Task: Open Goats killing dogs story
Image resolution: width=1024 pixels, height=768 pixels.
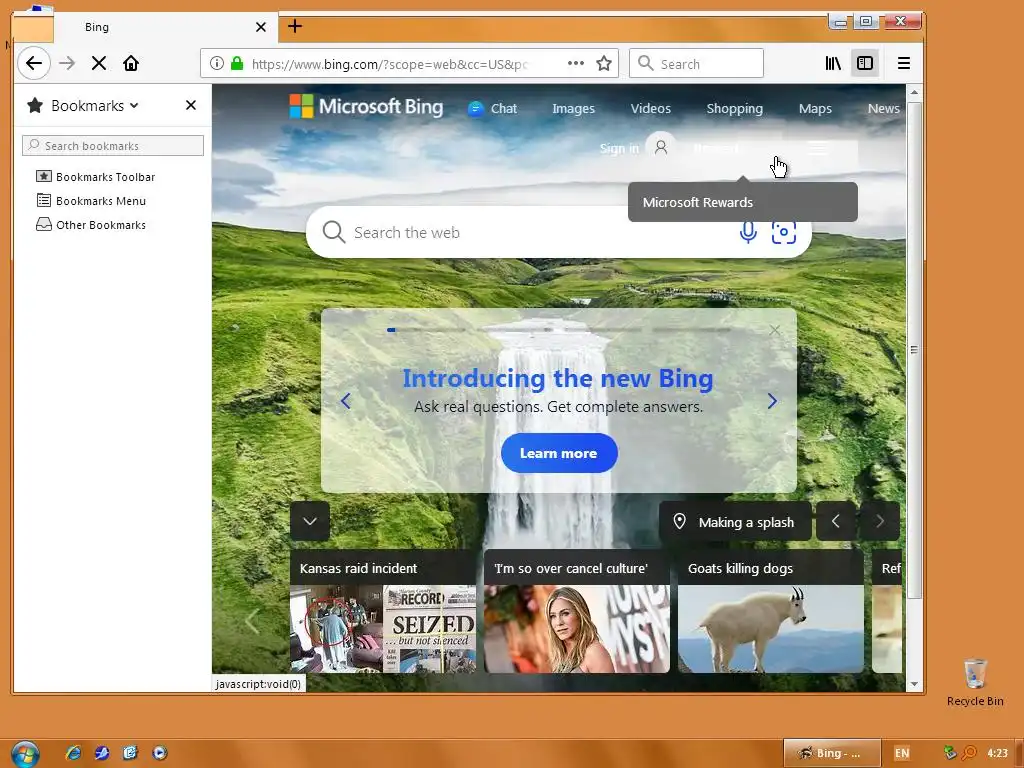Action: coord(771,611)
